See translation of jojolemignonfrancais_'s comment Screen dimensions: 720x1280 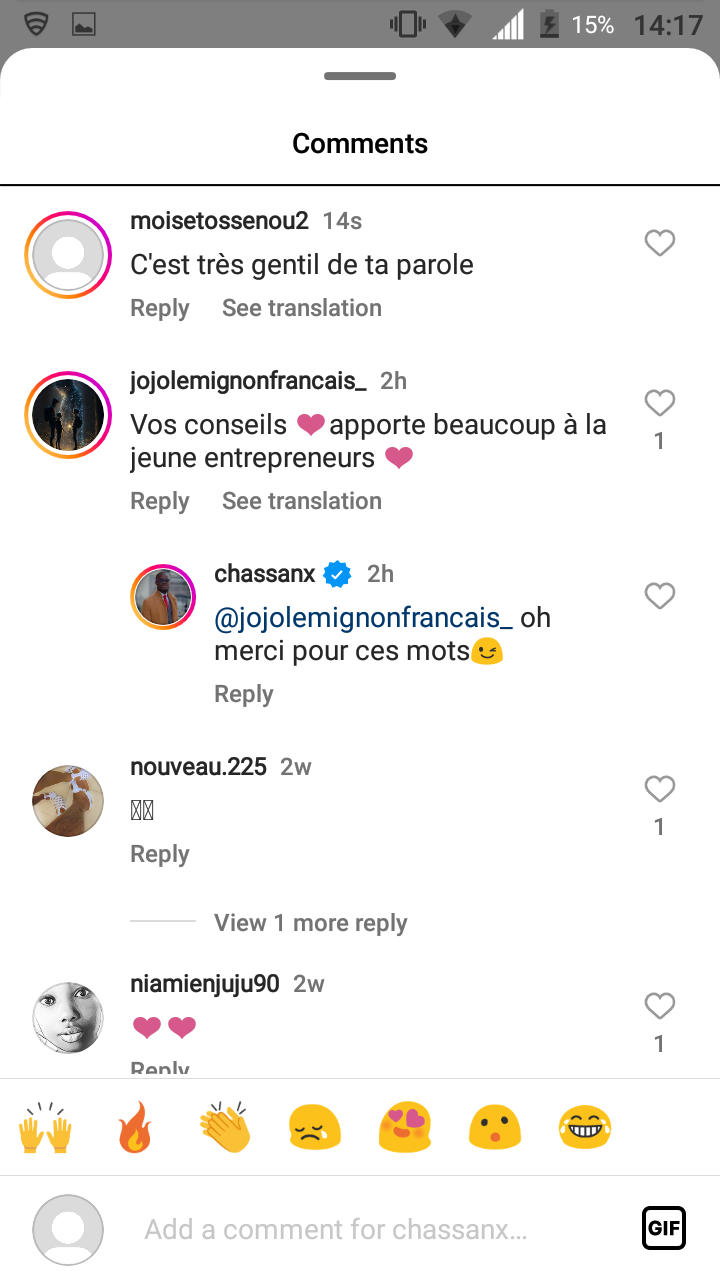click(x=302, y=501)
